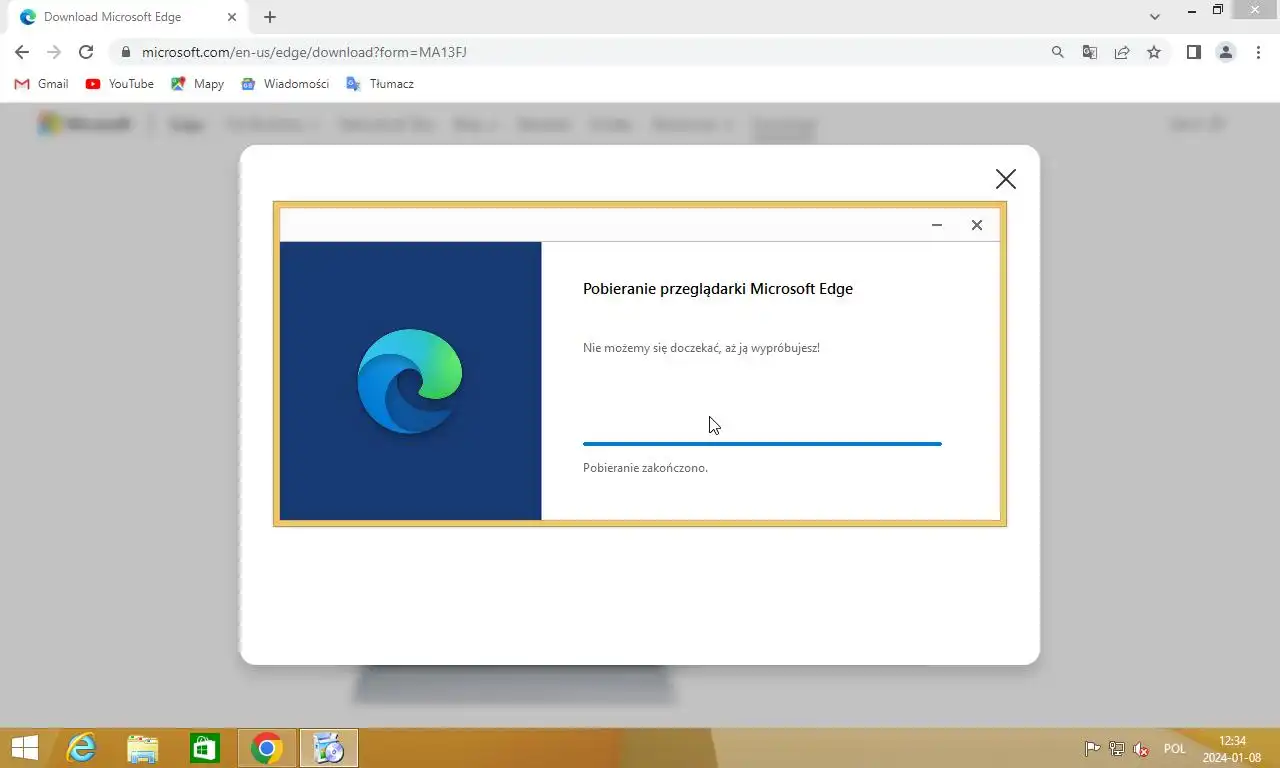Close the Edge installer window
Image resolution: width=1280 pixels, height=768 pixels.
[977, 225]
